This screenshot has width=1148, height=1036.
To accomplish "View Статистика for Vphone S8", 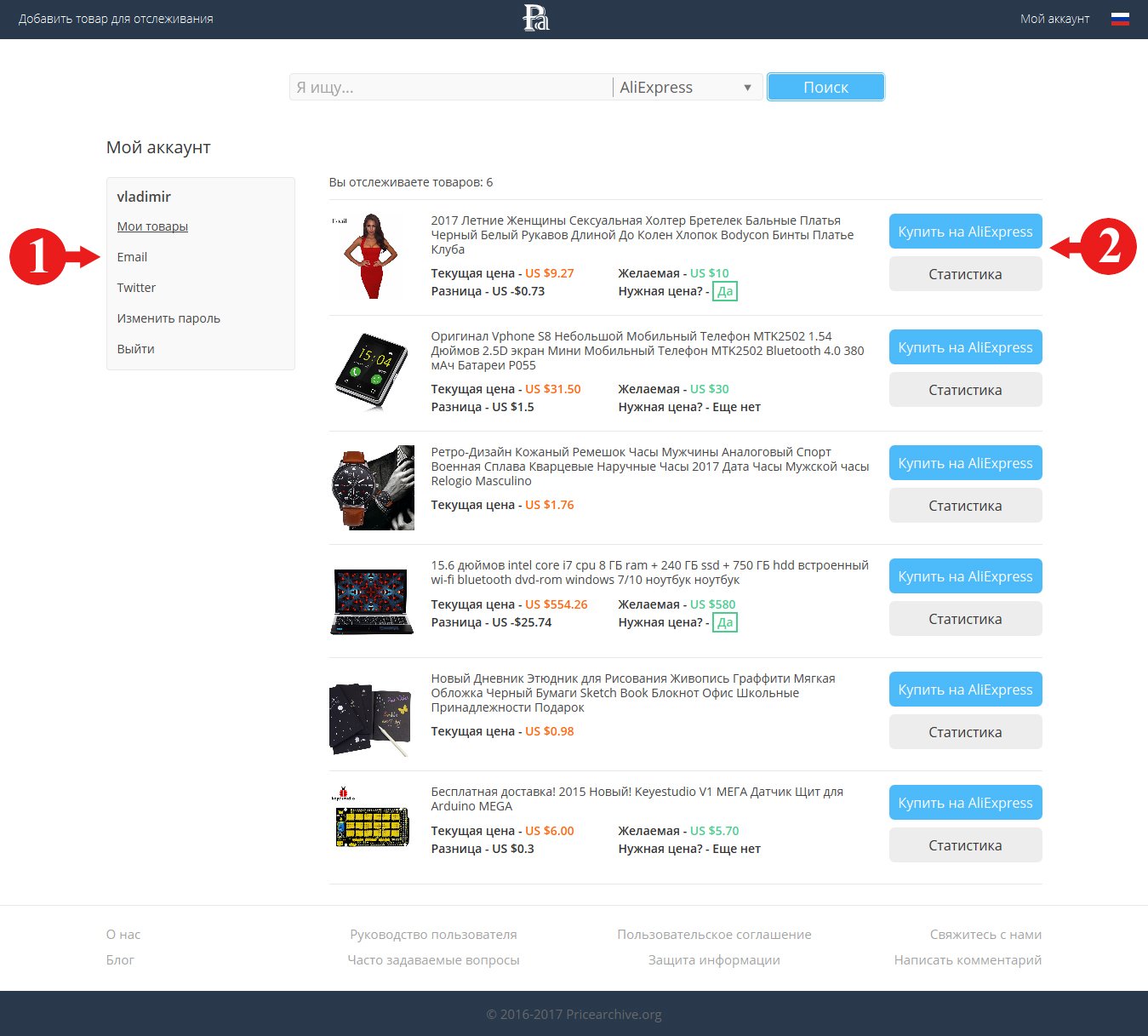I will (965, 390).
